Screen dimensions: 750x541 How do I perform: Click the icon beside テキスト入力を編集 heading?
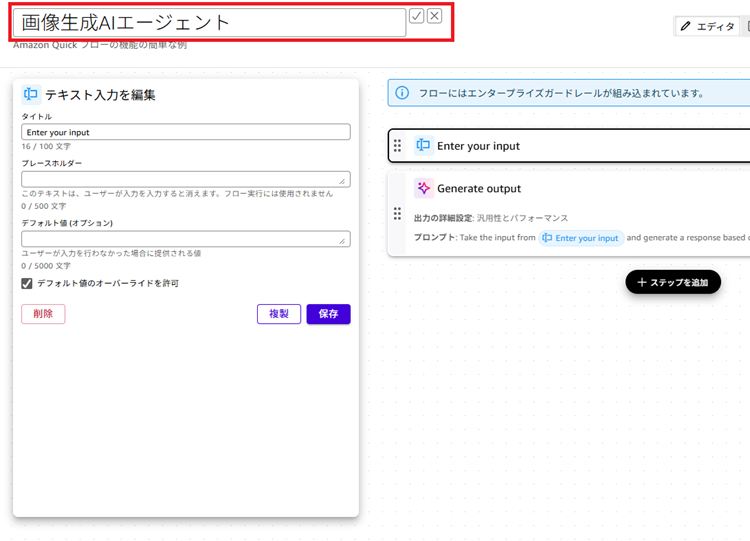pos(31,95)
